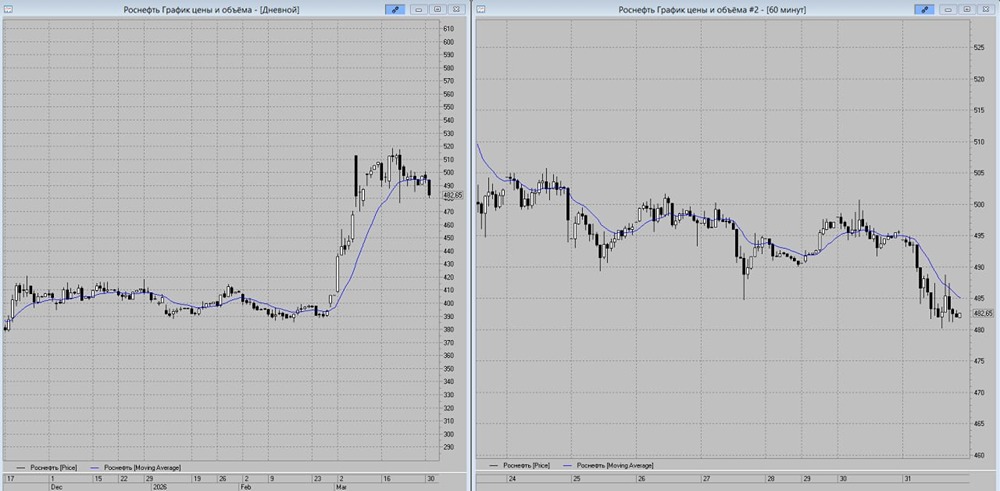Click date '15' on the daily time axis

(x=99, y=478)
